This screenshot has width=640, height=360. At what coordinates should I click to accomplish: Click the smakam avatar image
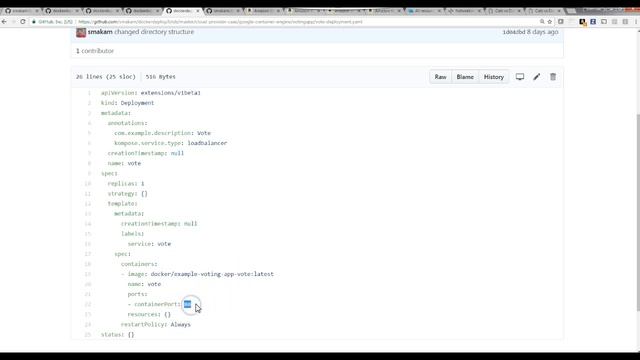(81, 32)
